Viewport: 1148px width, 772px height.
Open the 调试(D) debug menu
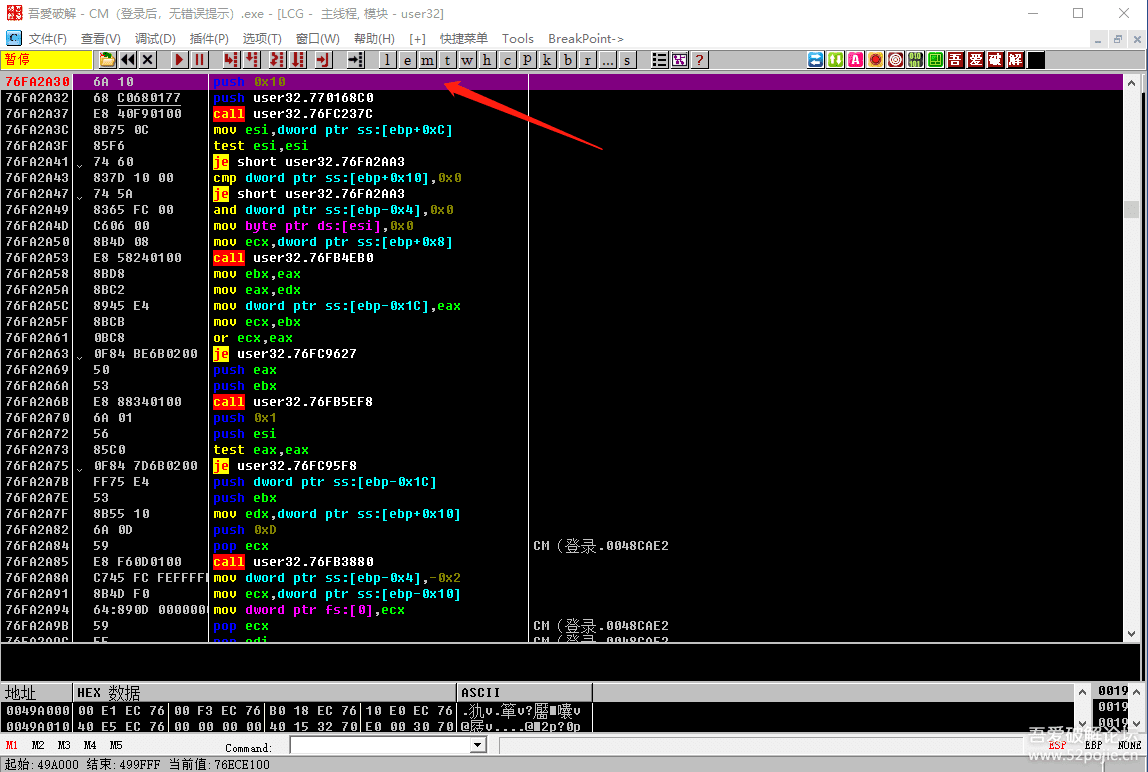tap(155, 38)
